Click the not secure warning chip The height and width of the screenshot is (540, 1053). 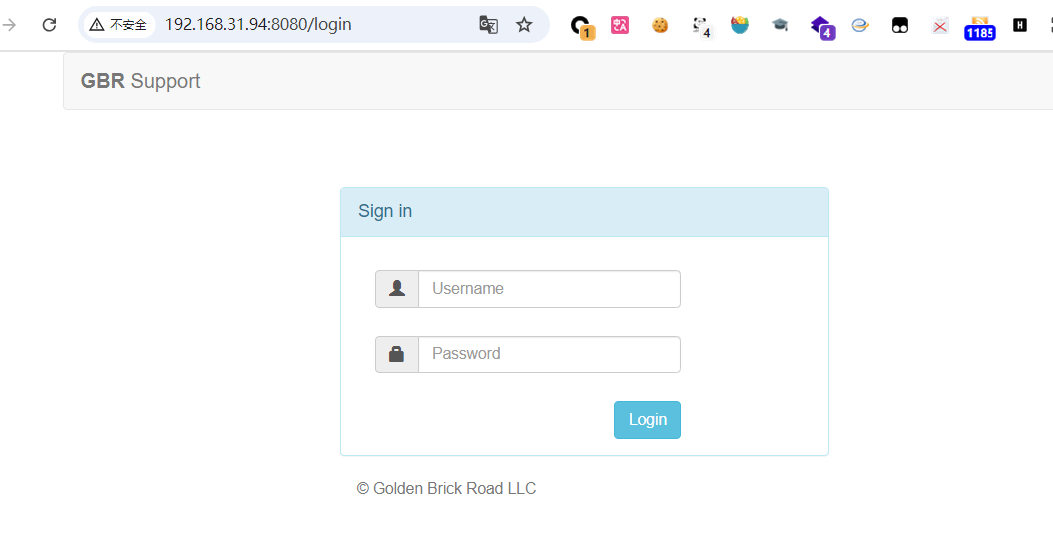(119, 26)
